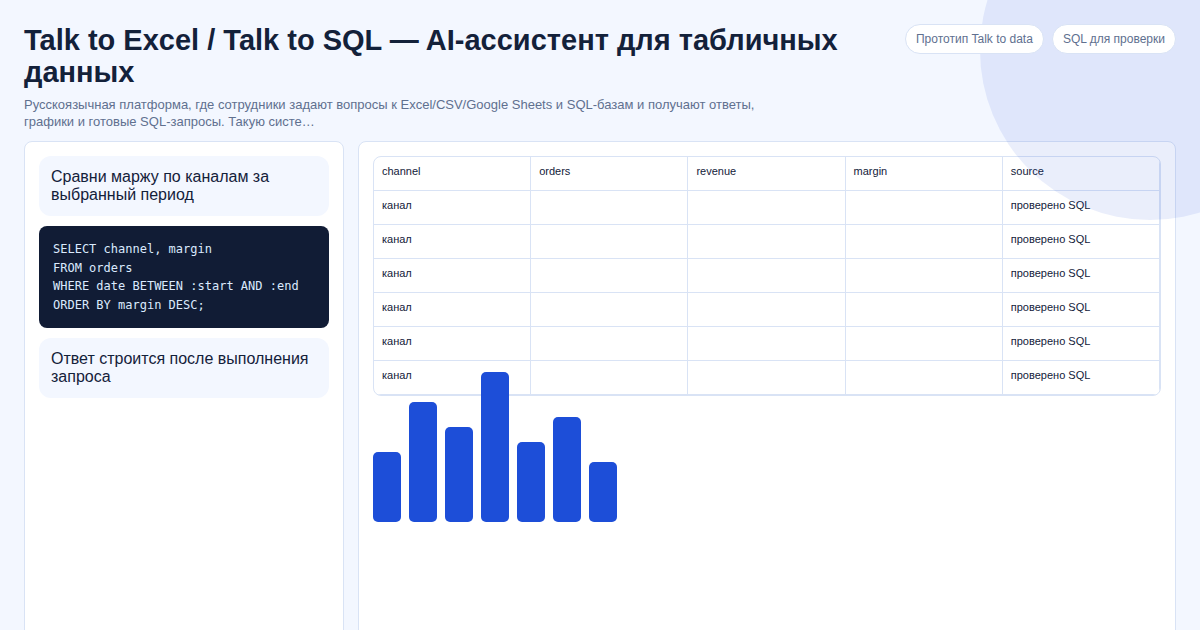Click the "source" column header
1200x630 pixels.
tap(1081, 173)
